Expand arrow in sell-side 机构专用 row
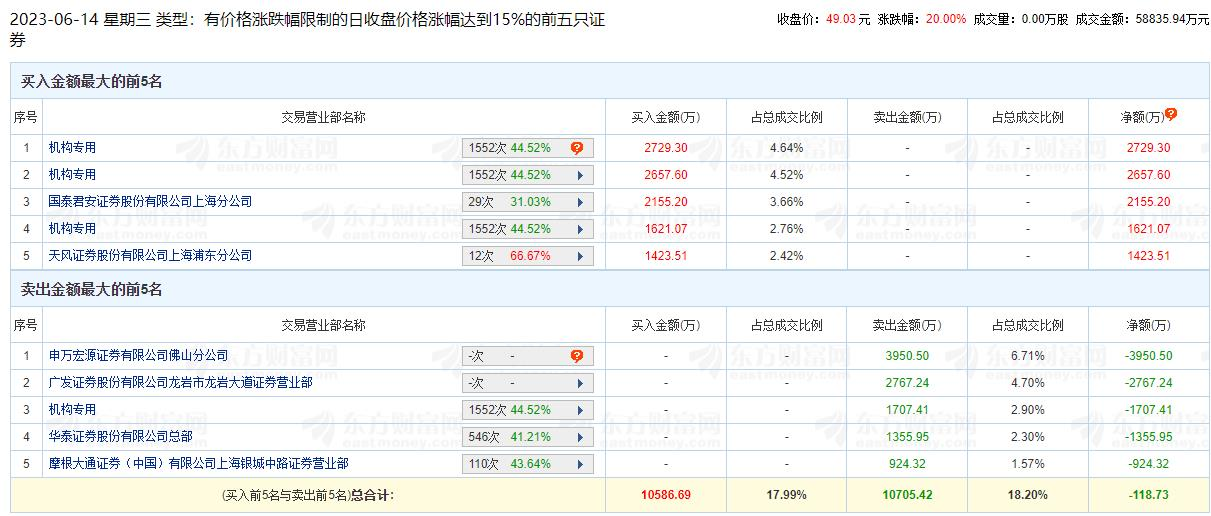1211x516 pixels. pyautogui.click(x=579, y=410)
